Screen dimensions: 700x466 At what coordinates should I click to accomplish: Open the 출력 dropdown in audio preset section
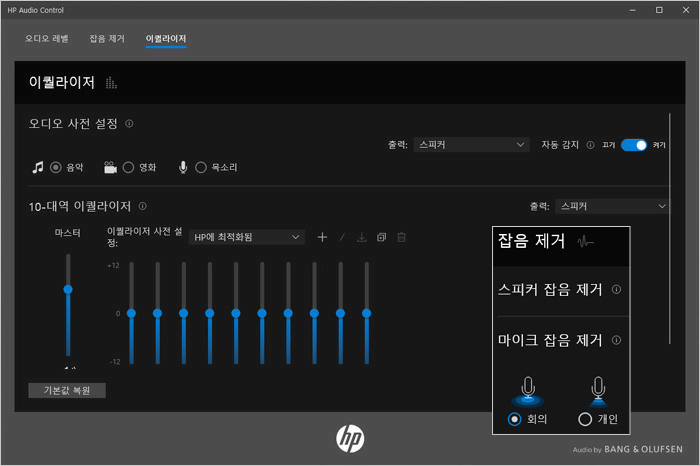(x=470, y=145)
